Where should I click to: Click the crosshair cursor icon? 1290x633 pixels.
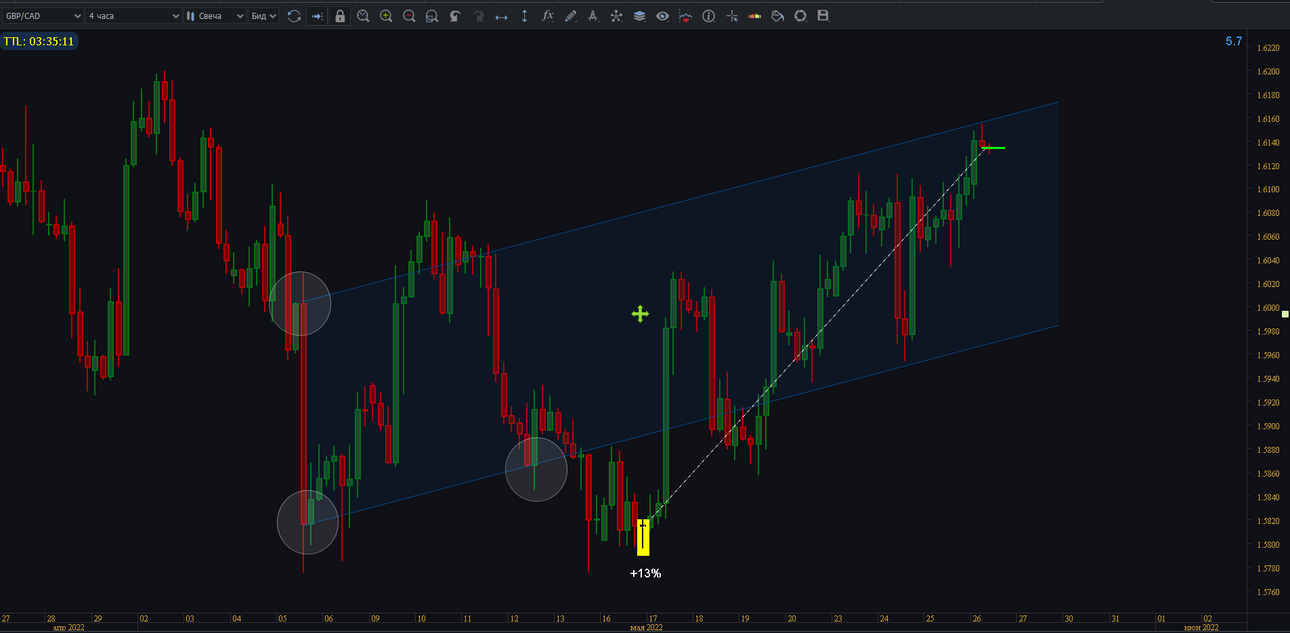pos(732,16)
